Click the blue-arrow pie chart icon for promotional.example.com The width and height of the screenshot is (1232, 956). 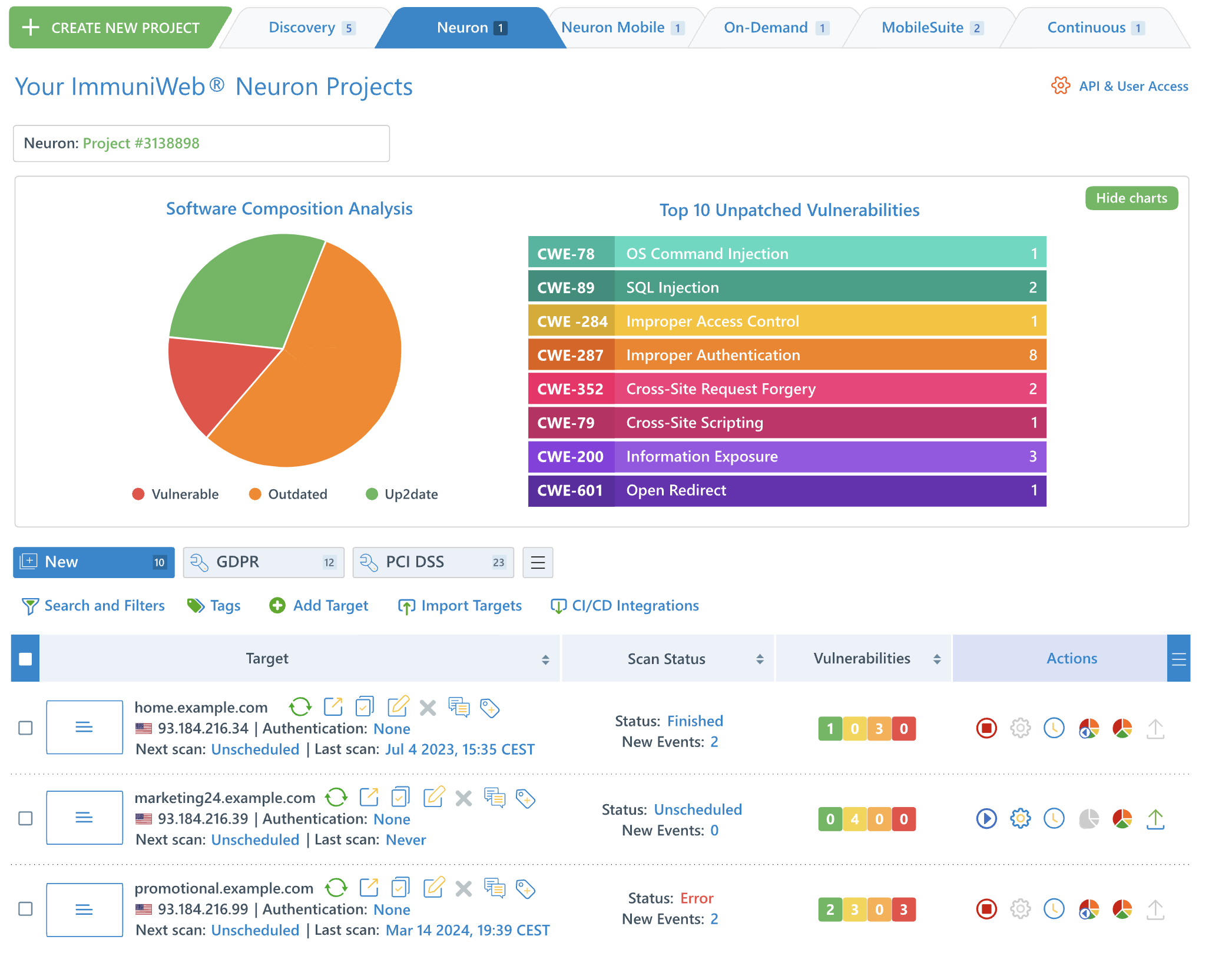[x=1089, y=909]
